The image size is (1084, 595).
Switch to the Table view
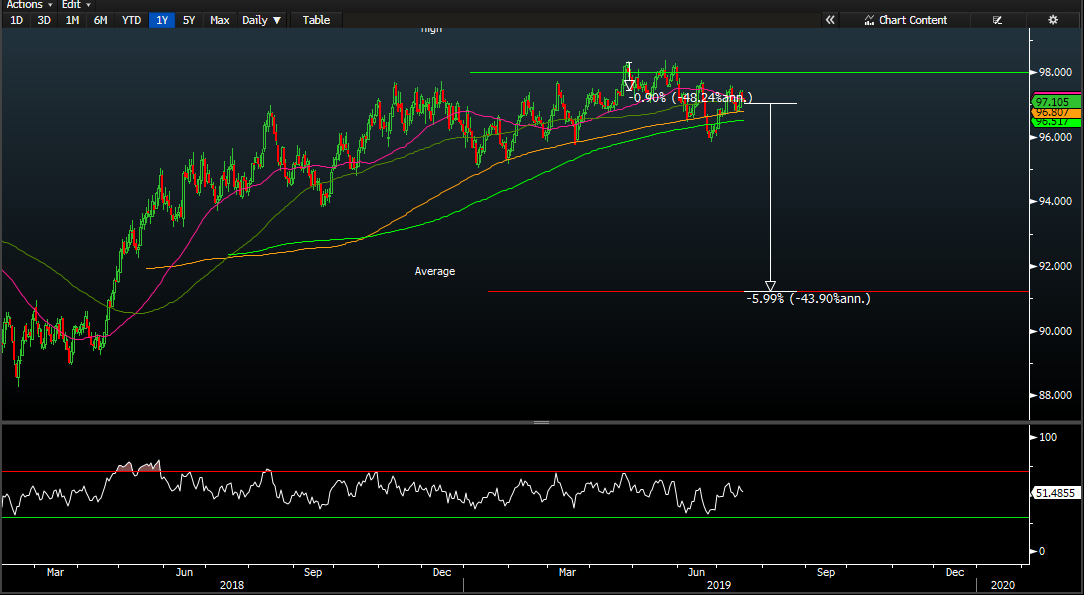pyautogui.click(x=316, y=20)
